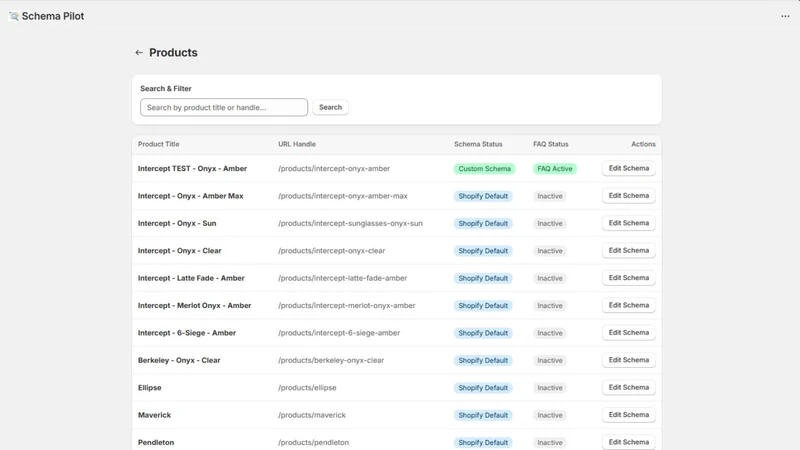Edit Schema for Intercept - Onyx - Amber Max

tap(629, 196)
